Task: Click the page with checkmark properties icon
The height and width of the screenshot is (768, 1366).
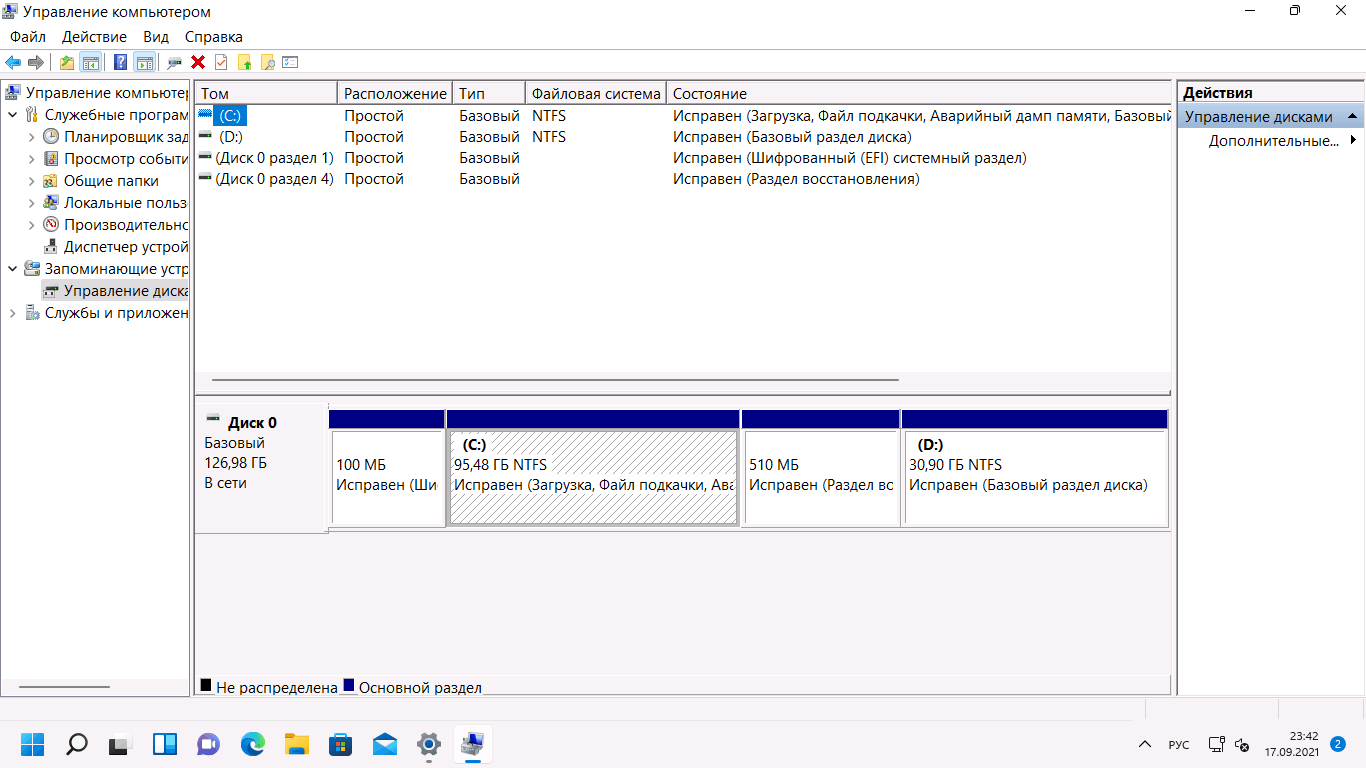Action: point(221,62)
